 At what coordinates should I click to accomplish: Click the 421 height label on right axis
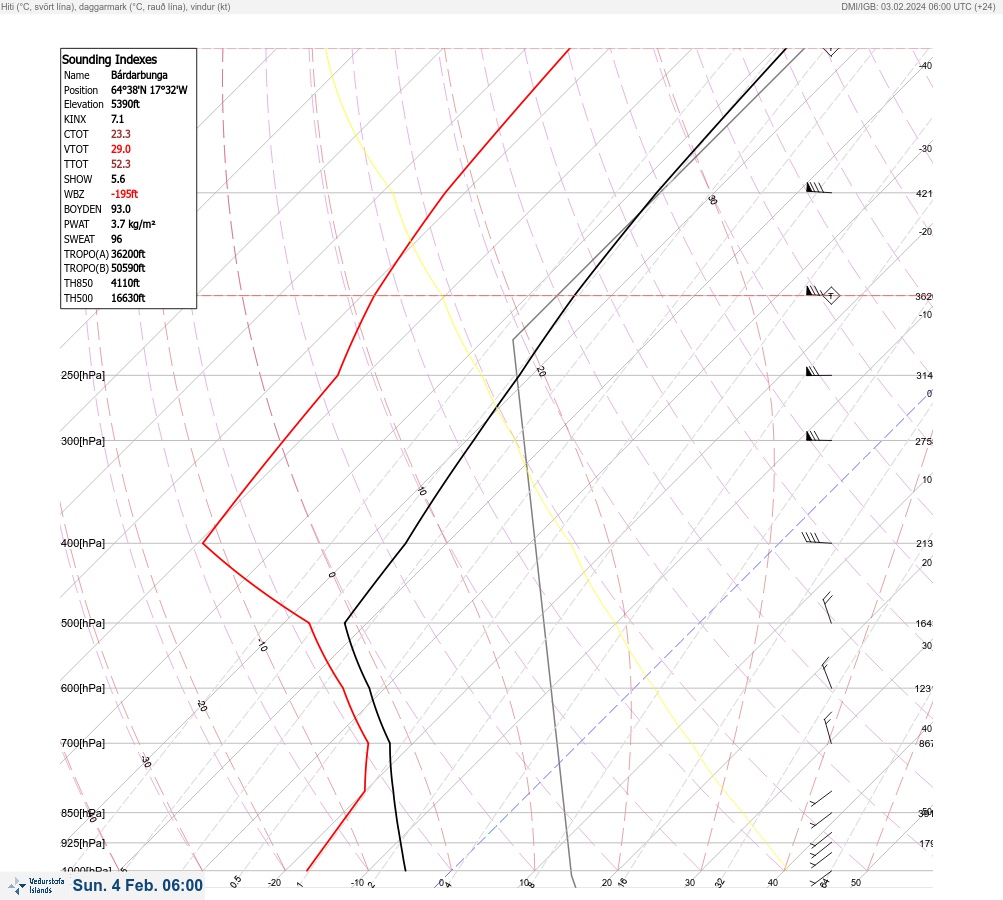tap(924, 193)
